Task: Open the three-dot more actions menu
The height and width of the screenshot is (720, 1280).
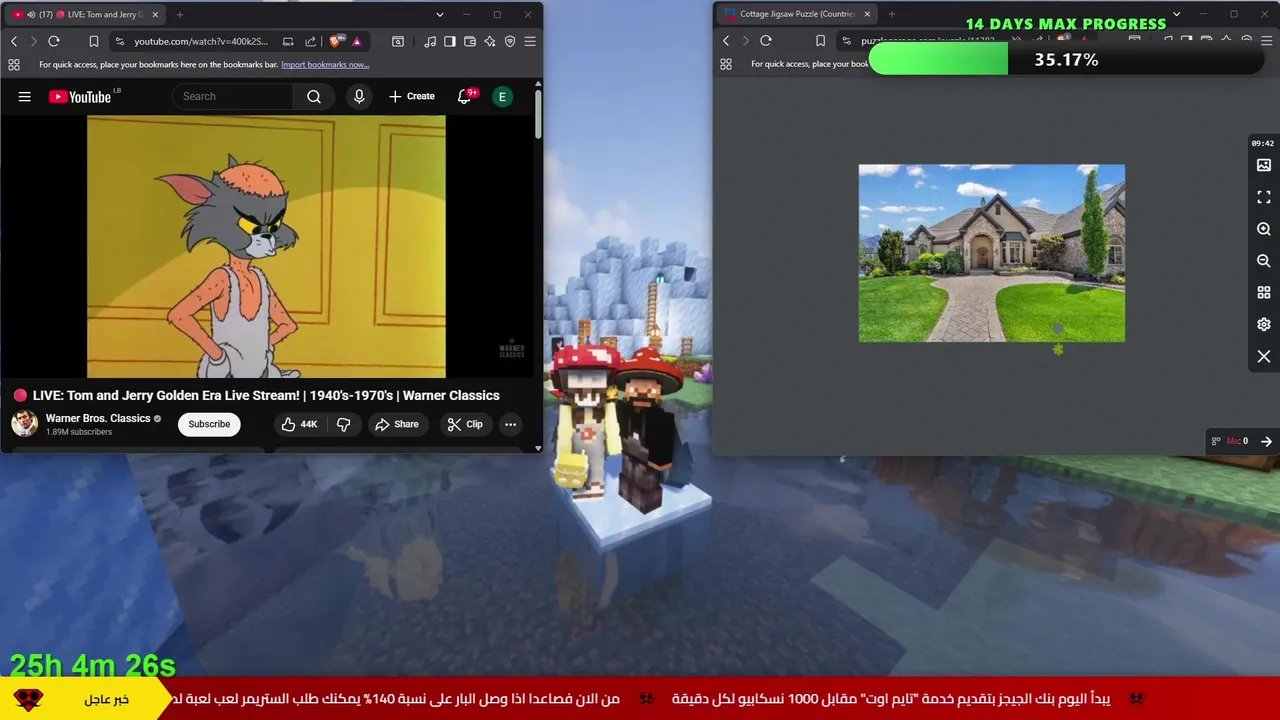Action: point(510,424)
